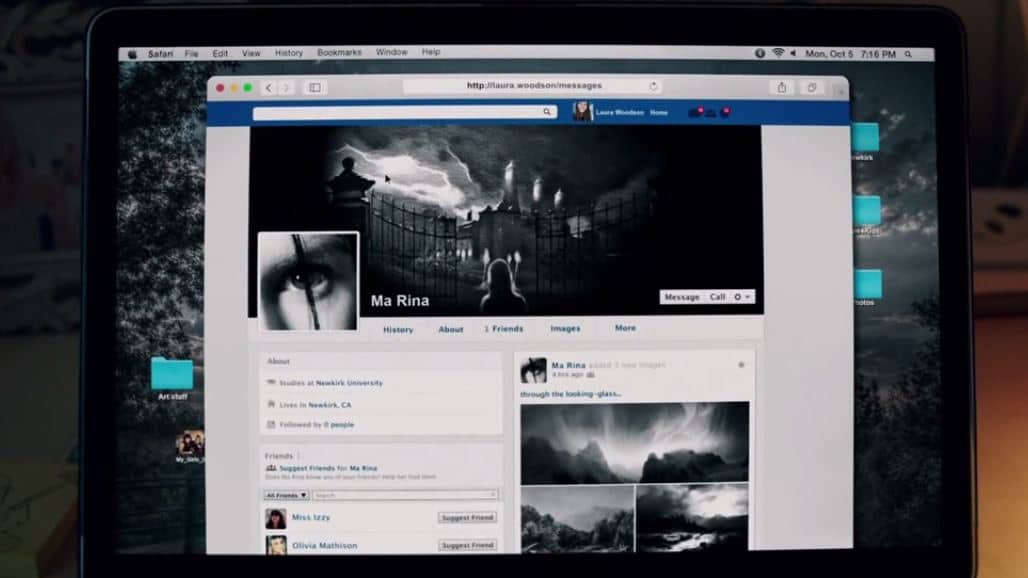The height and width of the screenshot is (578, 1028).
Task: Click the show tabs overview icon
Action: coord(812,87)
